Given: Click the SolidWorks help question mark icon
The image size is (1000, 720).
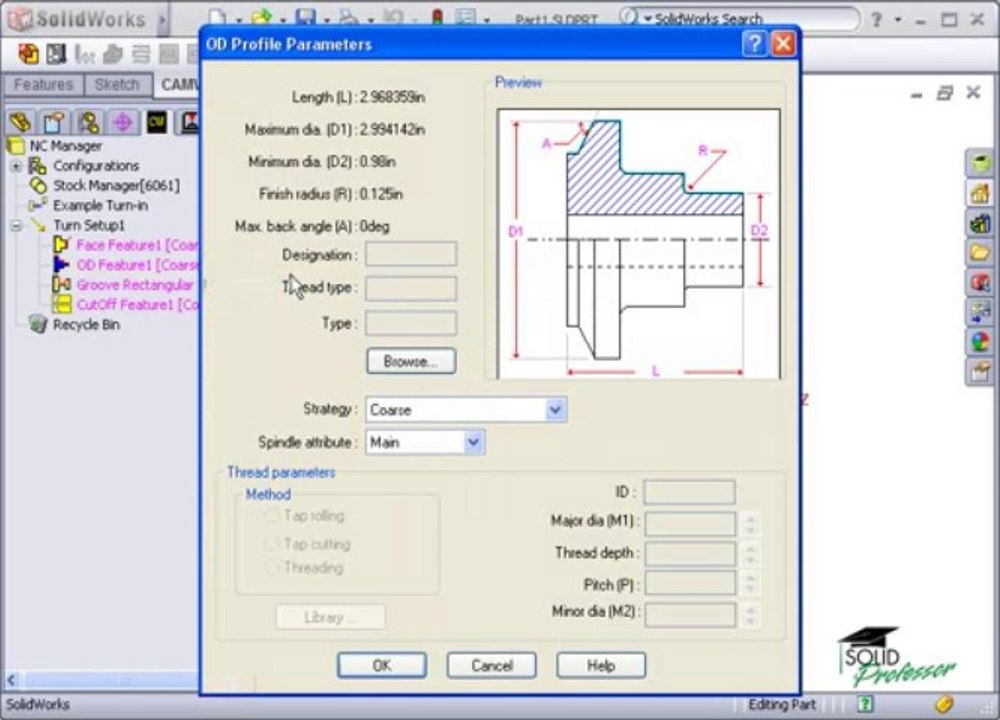Looking at the screenshot, I should click(x=877, y=19).
